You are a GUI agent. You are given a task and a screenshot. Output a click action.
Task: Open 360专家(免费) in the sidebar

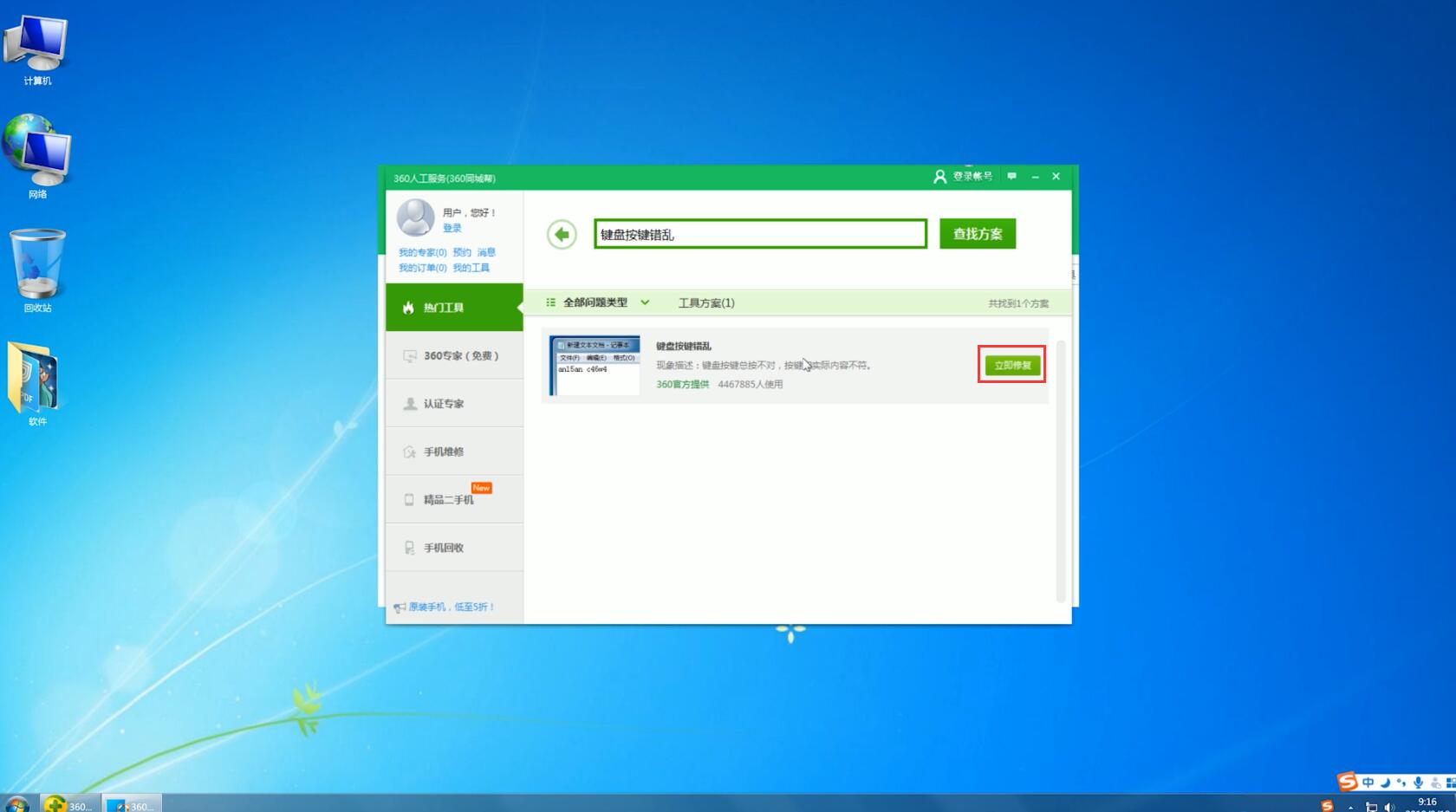click(x=454, y=355)
